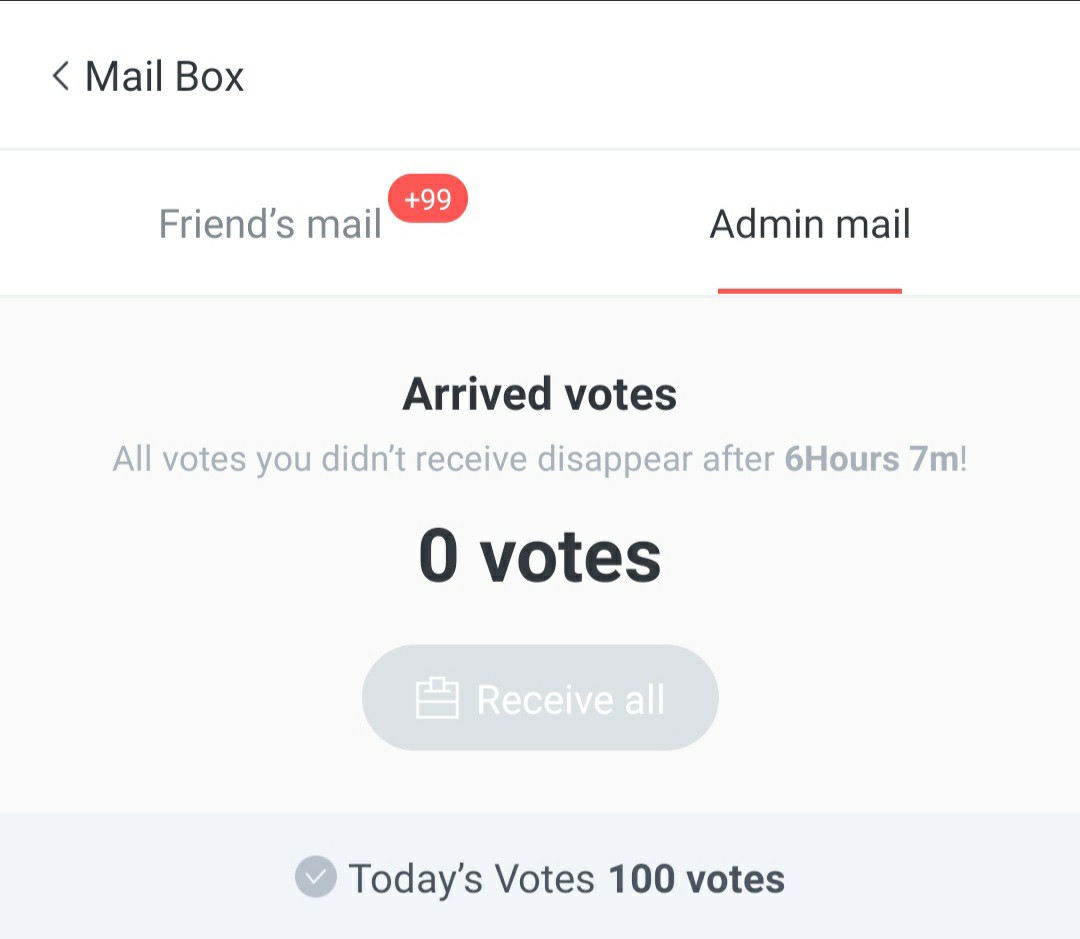The width and height of the screenshot is (1080, 939).
Task: Tap the red +99 notification badge
Action: point(428,199)
